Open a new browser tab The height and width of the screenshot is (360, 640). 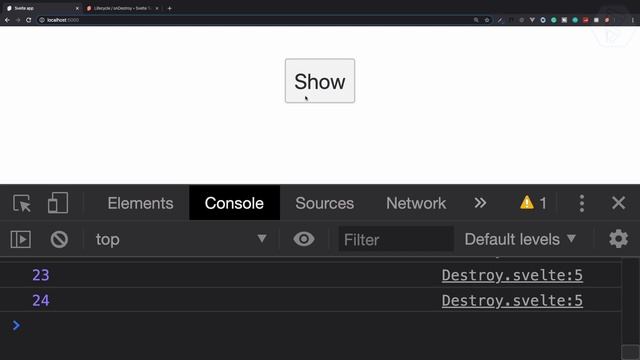(169, 8)
